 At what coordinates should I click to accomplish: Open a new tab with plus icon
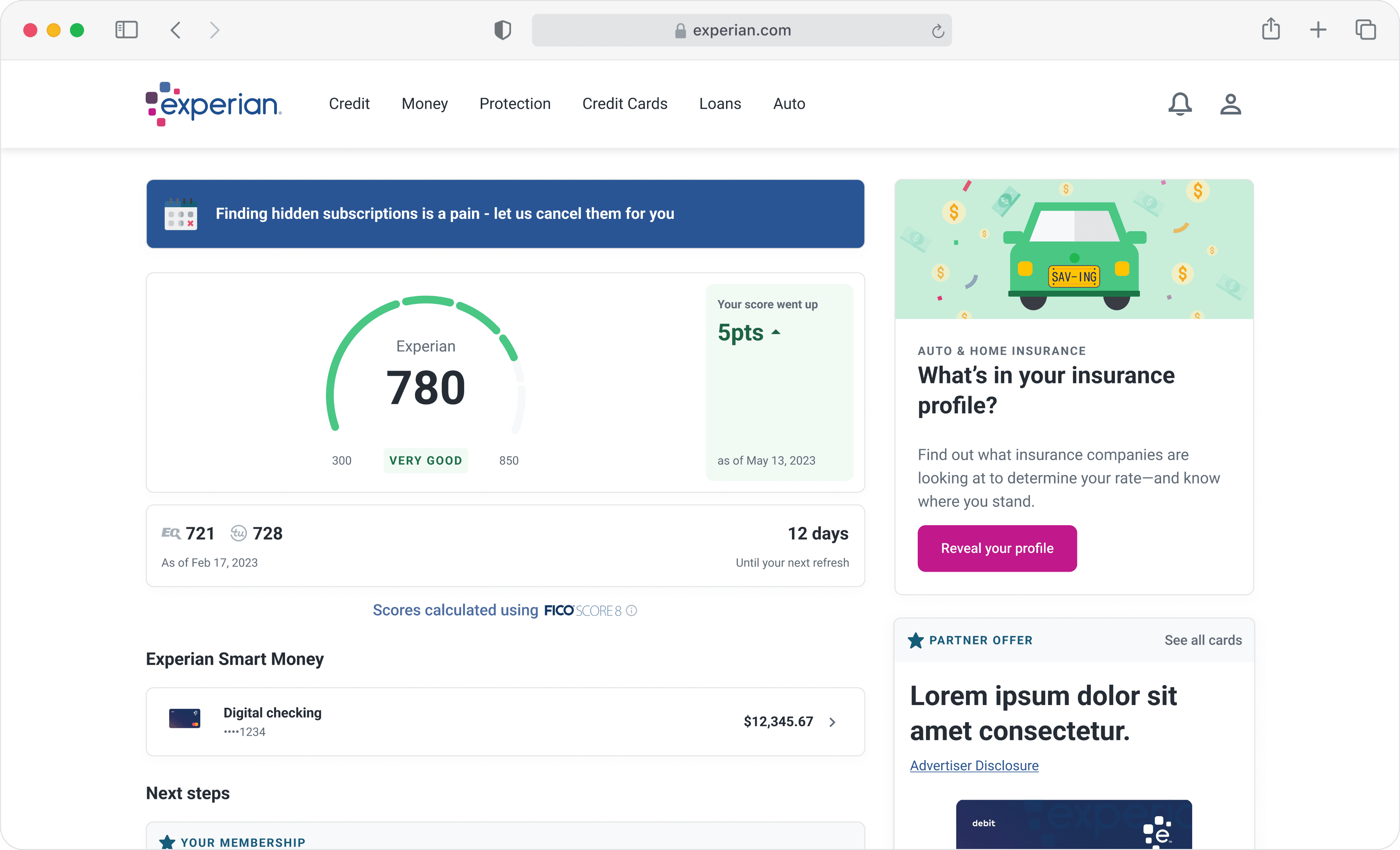1318,29
